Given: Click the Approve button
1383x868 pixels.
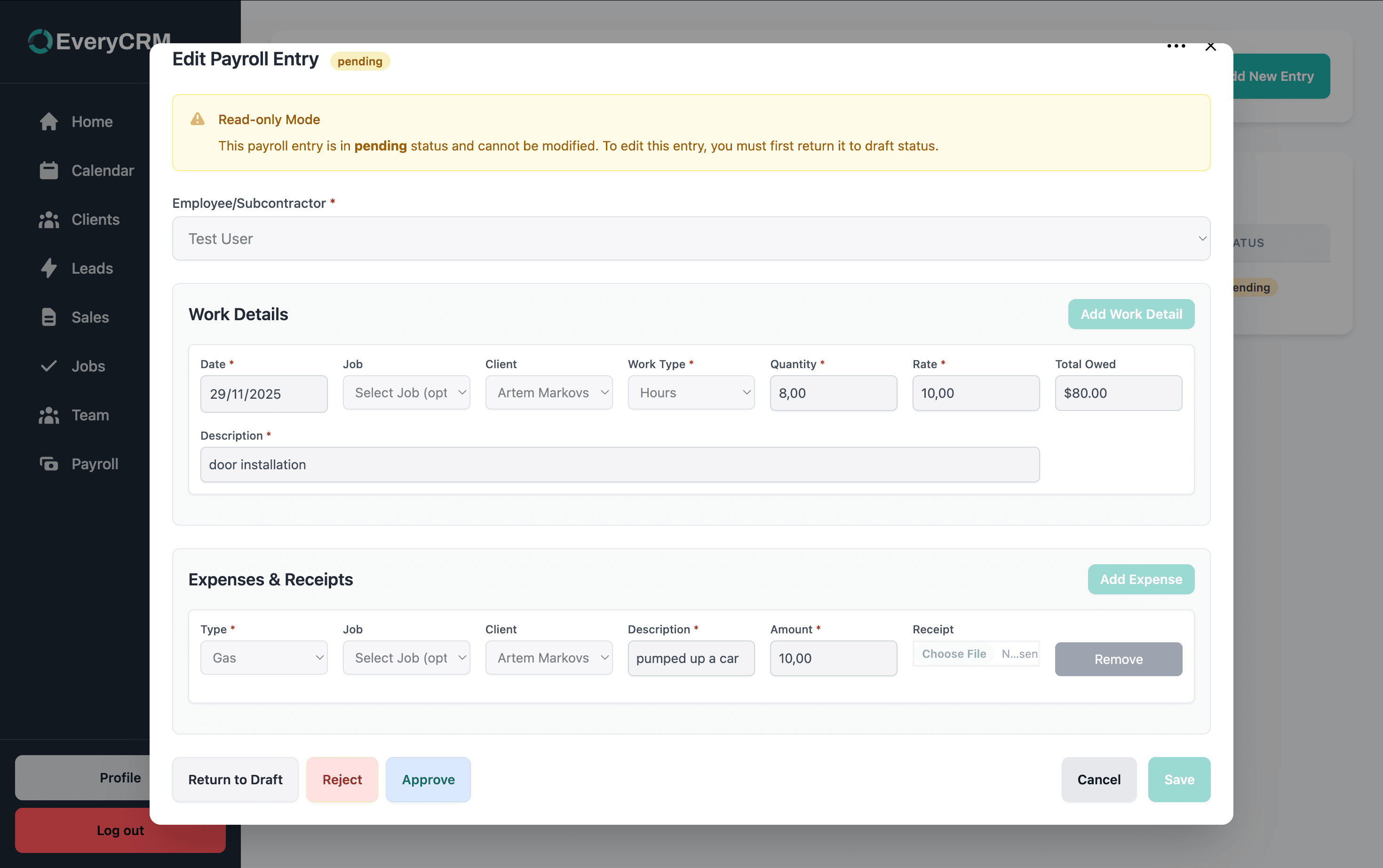Looking at the screenshot, I should click(429, 780).
